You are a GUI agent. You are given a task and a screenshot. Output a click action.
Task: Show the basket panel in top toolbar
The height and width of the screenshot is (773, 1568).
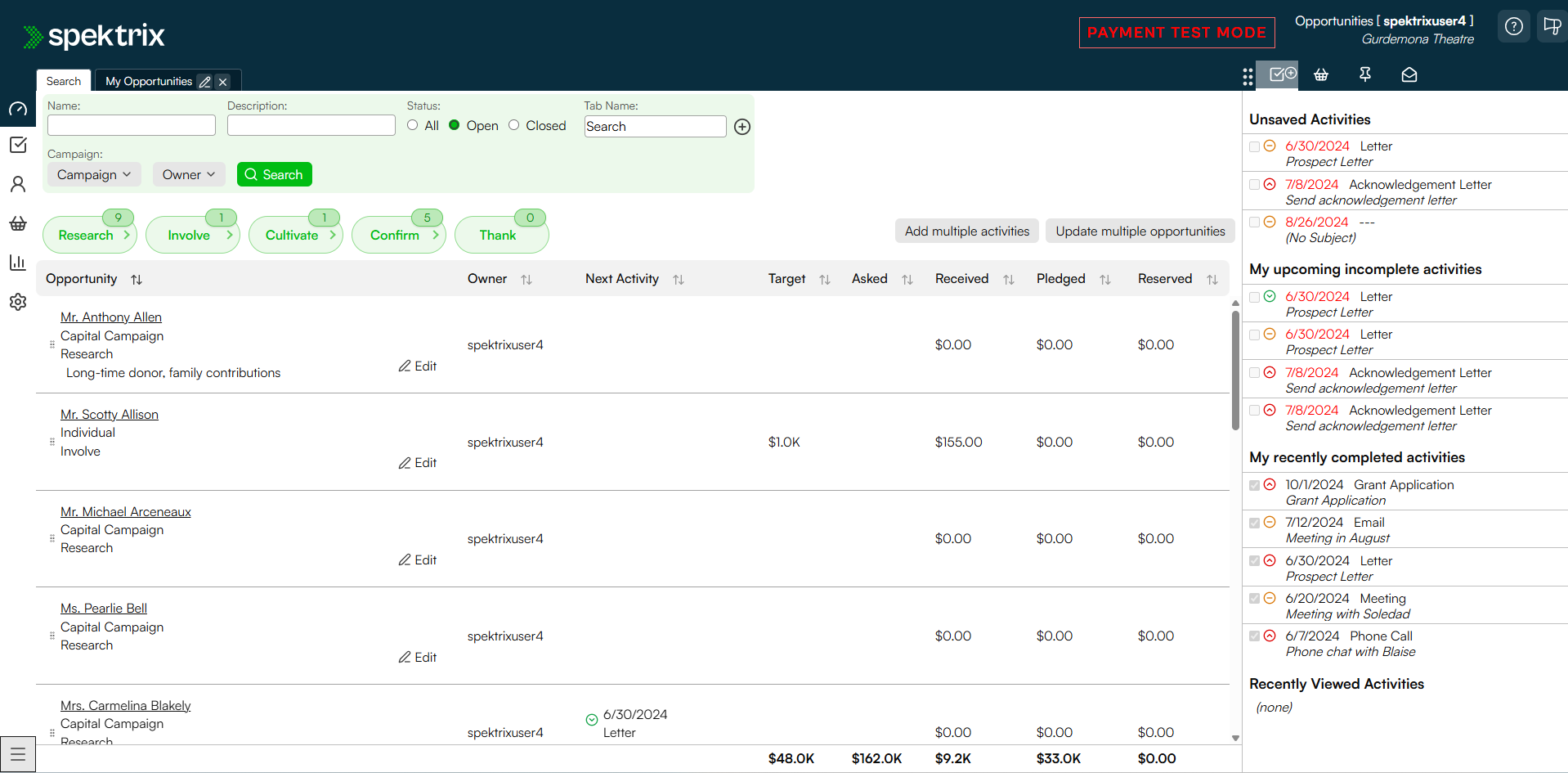point(1321,75)
